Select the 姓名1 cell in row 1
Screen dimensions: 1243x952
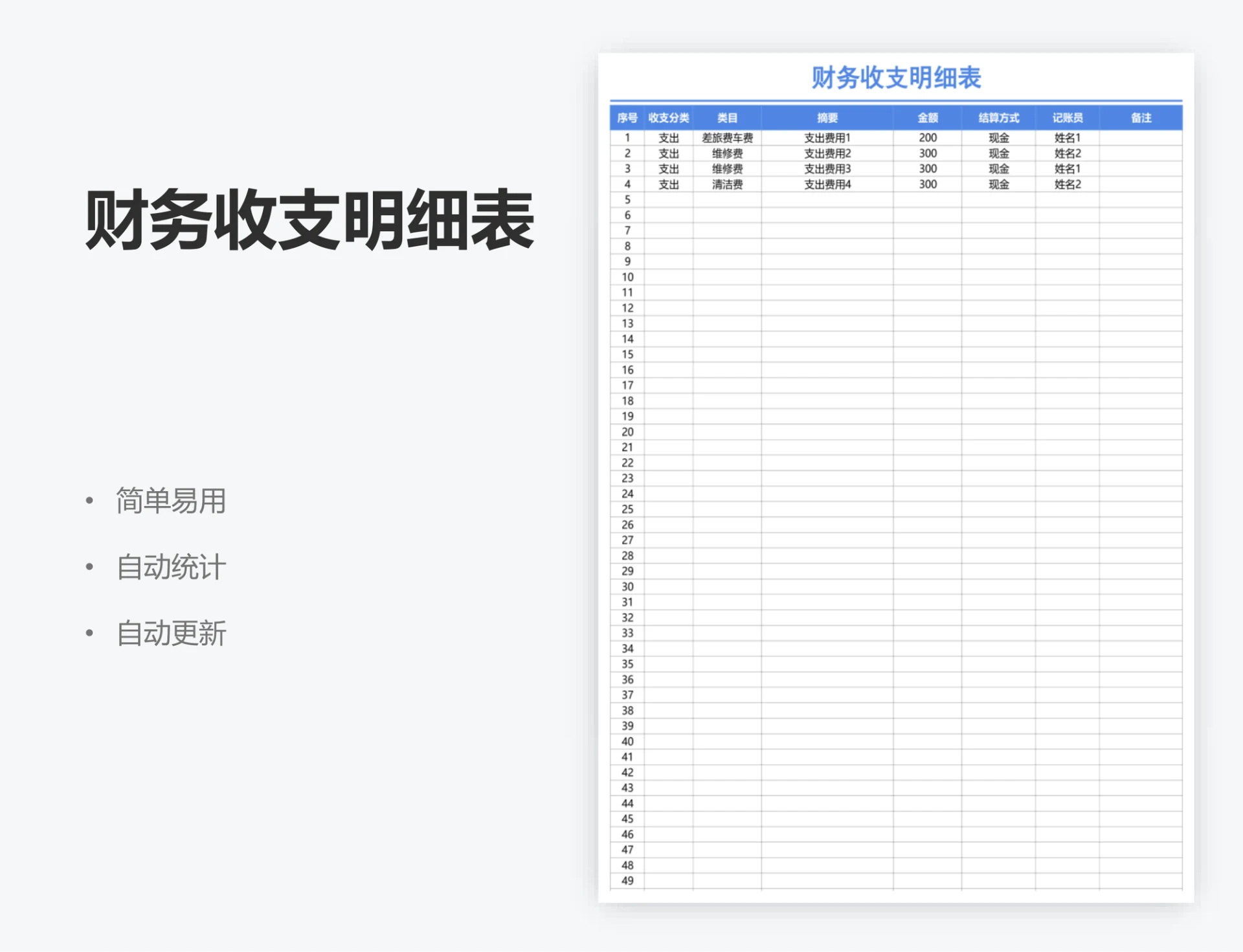pyautogui.click(x=1068, y=137)
